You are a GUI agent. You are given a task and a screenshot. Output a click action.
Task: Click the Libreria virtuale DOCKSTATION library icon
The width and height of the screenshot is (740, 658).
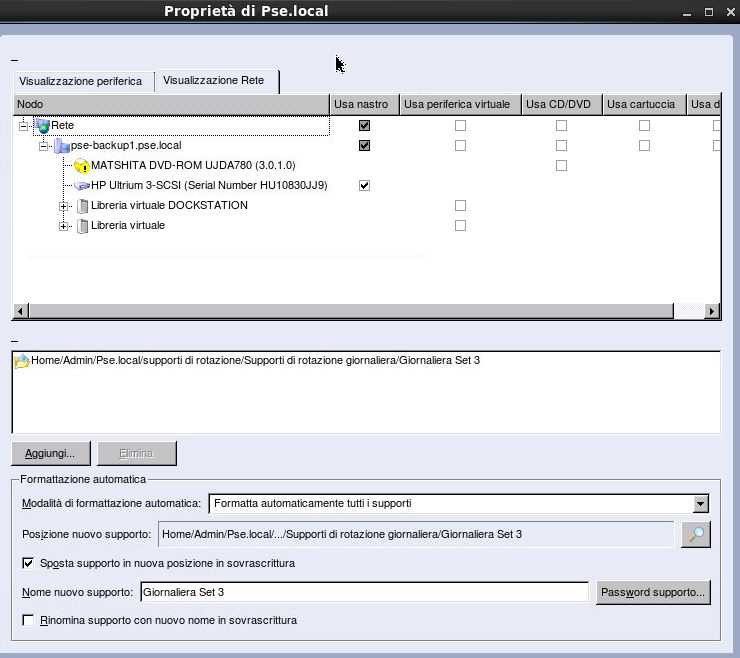pos(82,206)
